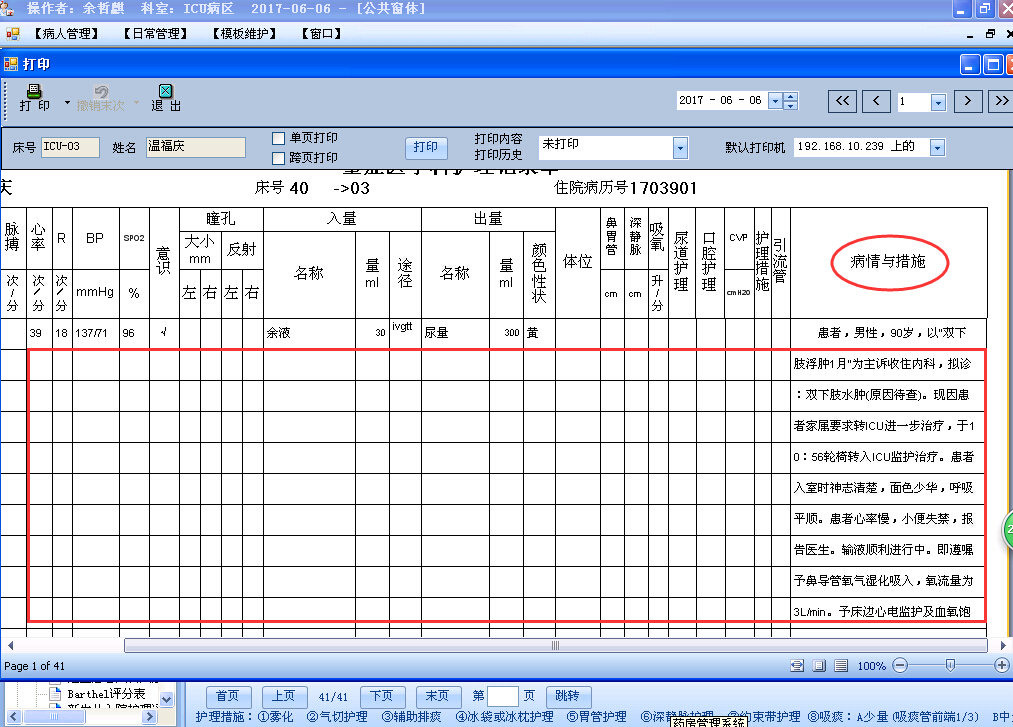Click the blue 打印 button beside the checkboxes

click(x=426, y=147)
